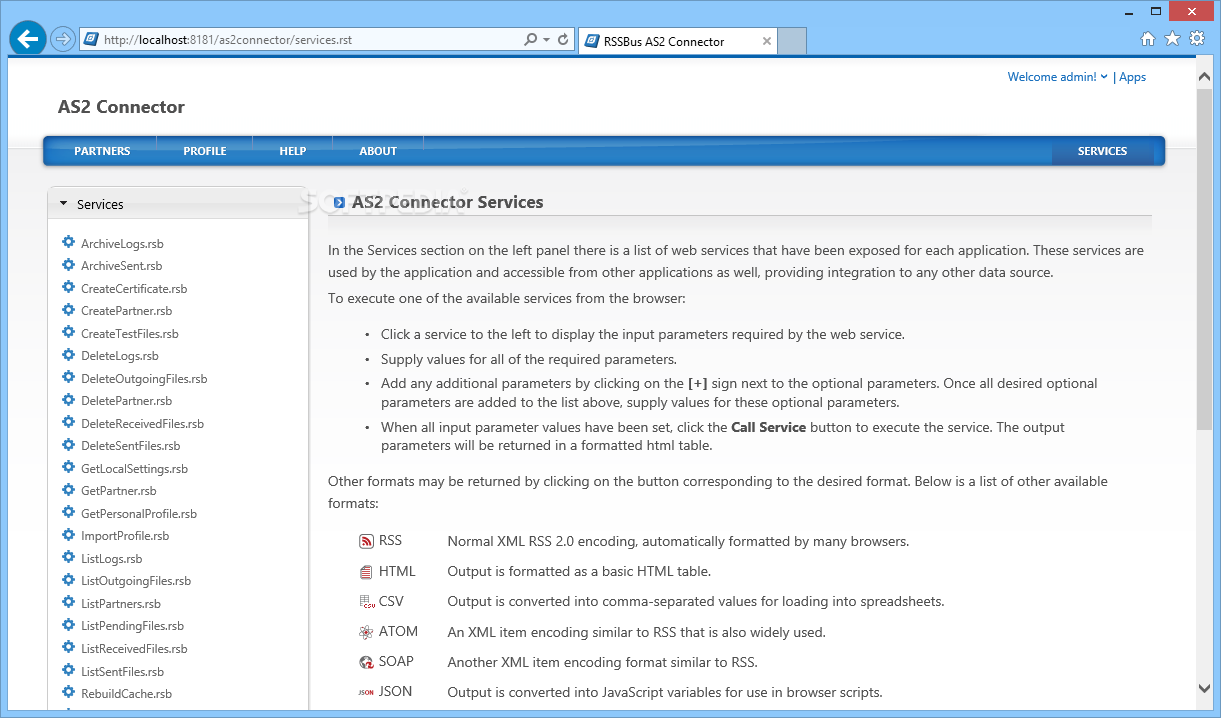Go back with the browser back arrow
This screenshot has width=1221, height=718.
pyautogui.click(x=28, y=39)
